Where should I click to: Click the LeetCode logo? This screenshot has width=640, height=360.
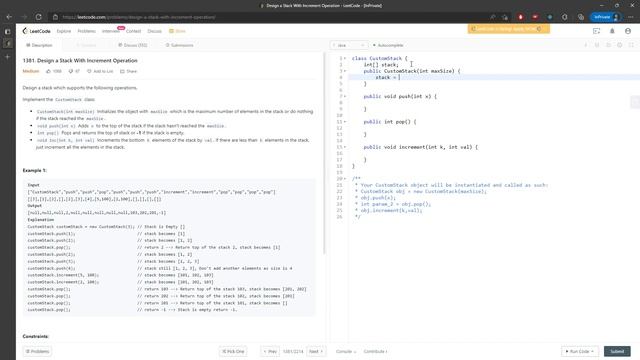tap(36, 31)
